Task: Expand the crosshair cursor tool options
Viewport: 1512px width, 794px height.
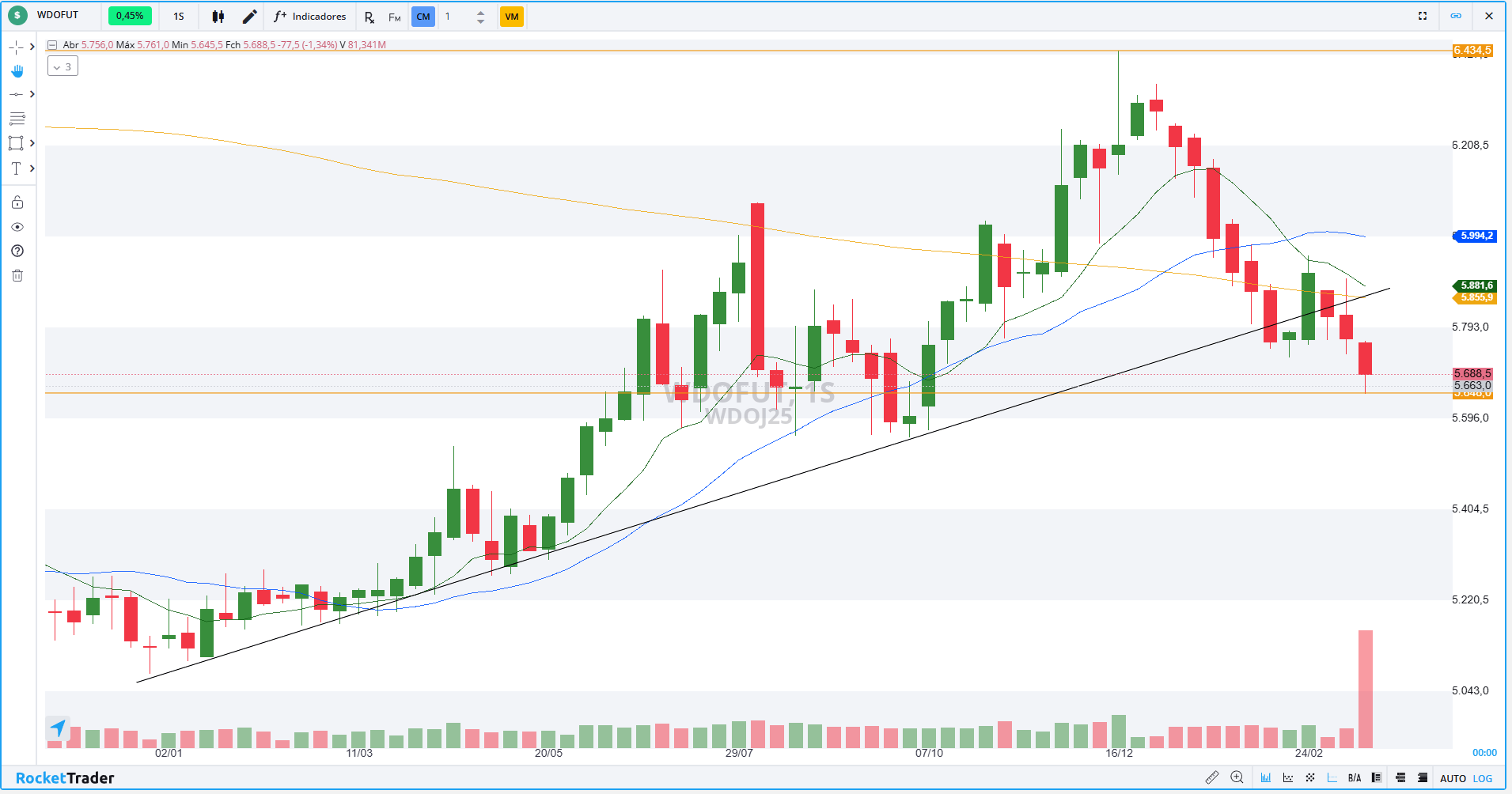Action: (32, 47)
